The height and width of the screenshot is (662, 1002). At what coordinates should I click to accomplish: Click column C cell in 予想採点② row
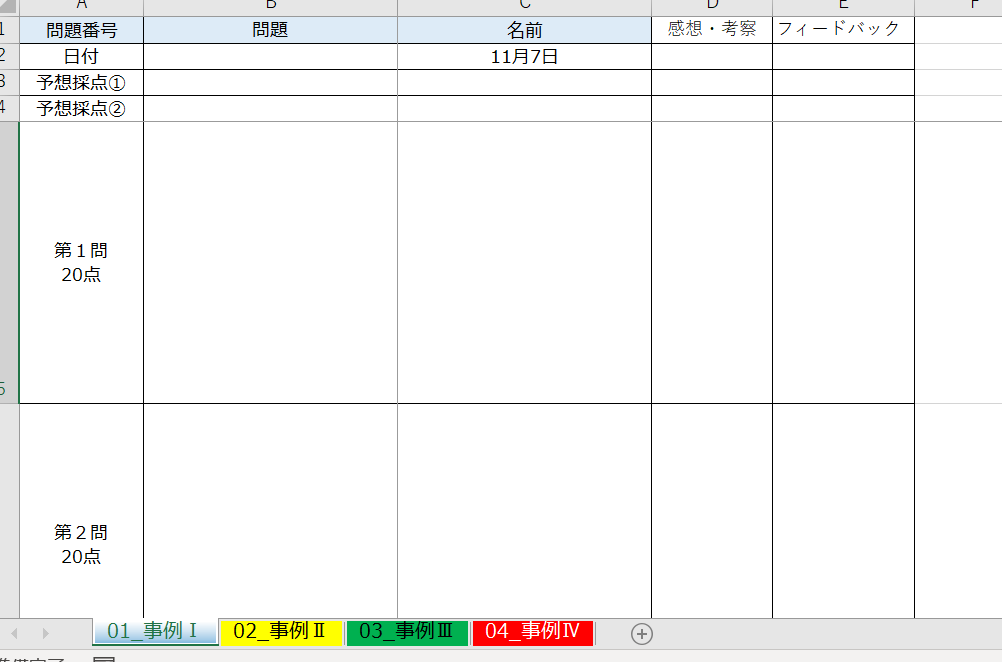[x=524, y=109]
